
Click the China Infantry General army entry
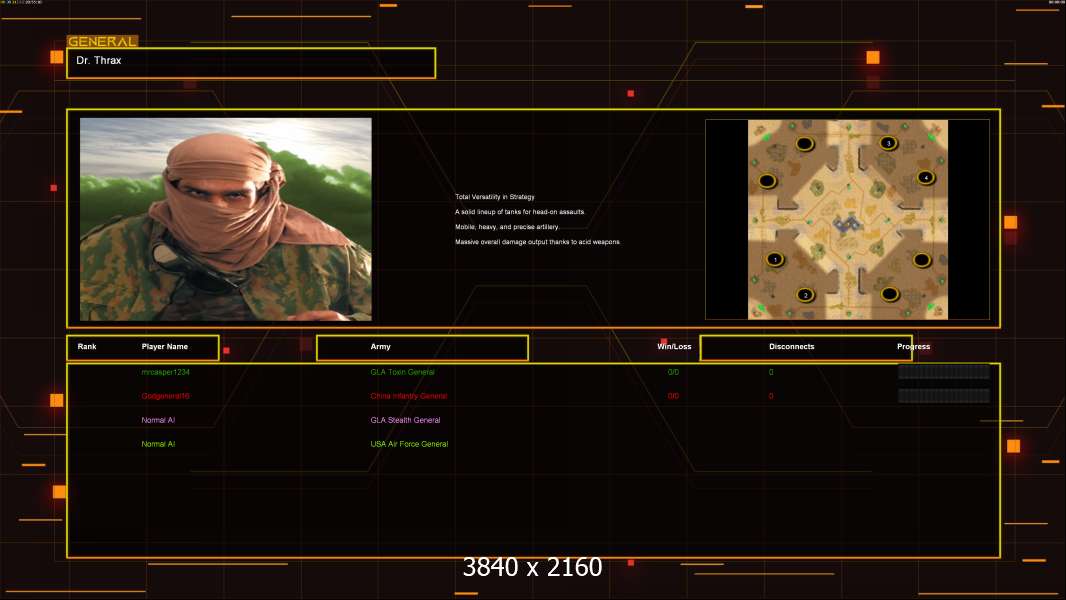409,396
